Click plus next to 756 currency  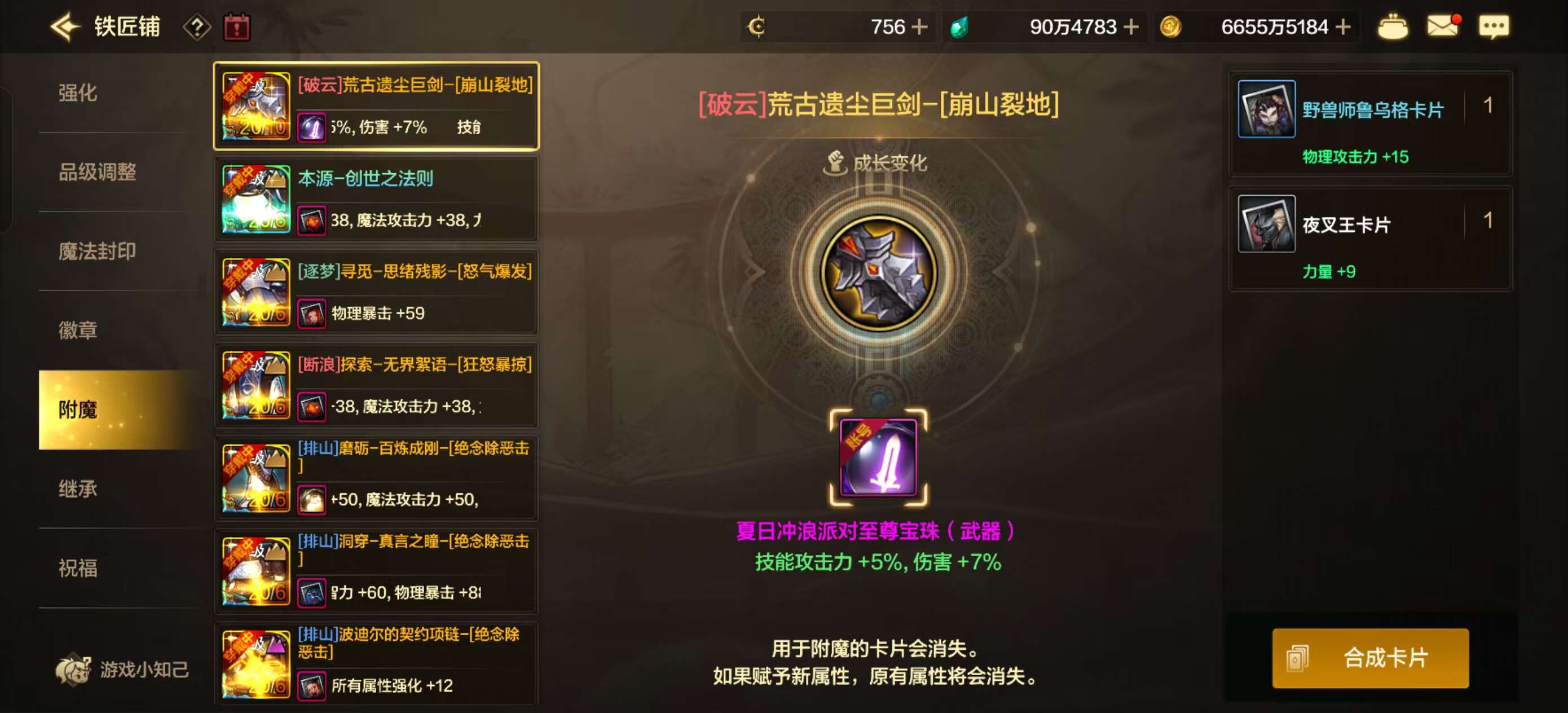pyautogui.click(x=919, y=27)
